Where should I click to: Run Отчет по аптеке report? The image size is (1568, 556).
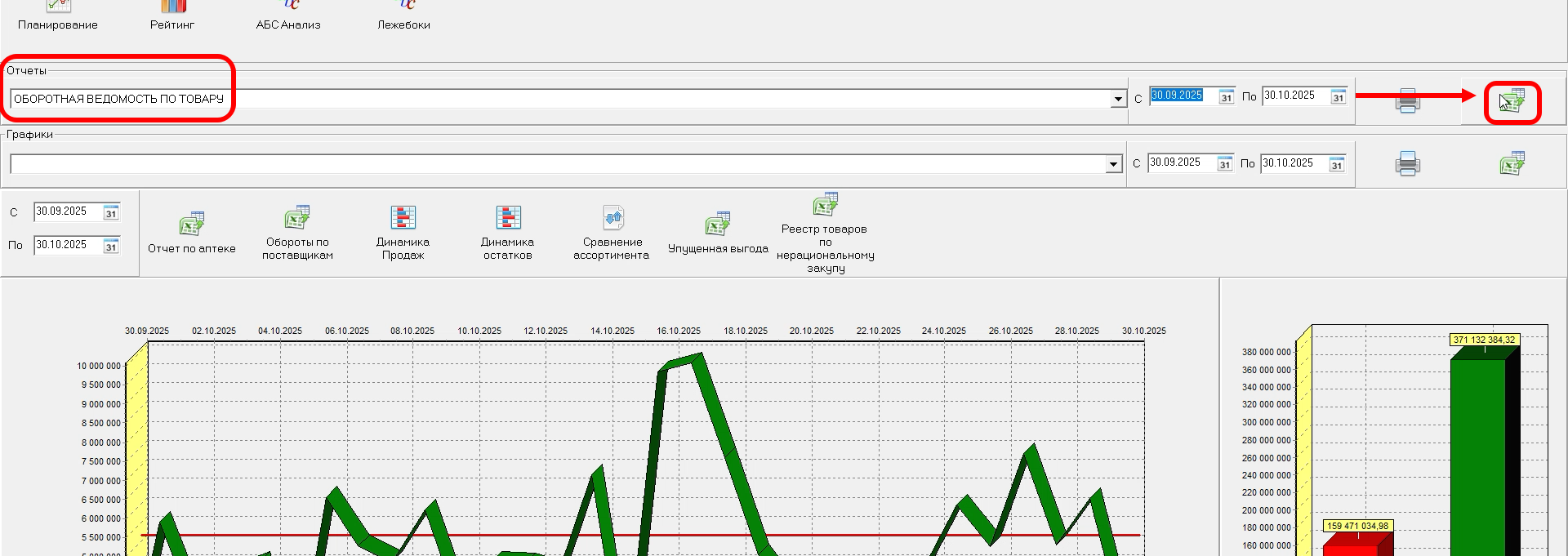pyautogui.click(x=192, y=233)
